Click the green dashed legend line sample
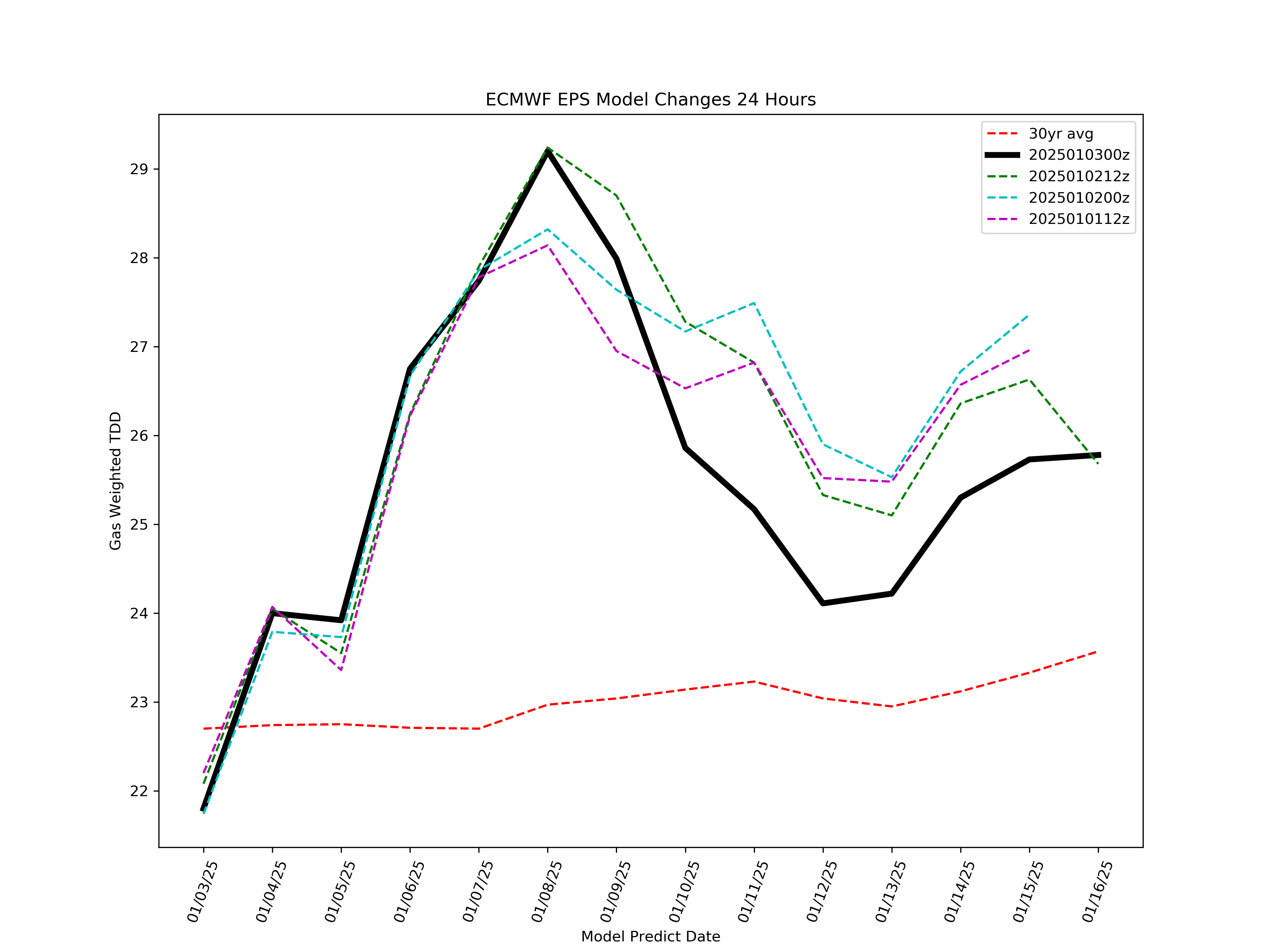1270x952 pixels. point(1003,177)
